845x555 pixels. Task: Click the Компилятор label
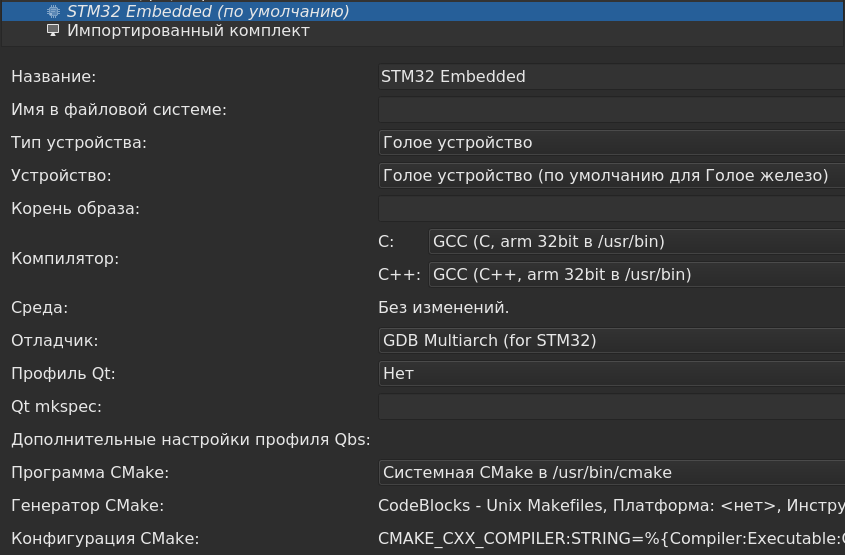coord(65,259)
